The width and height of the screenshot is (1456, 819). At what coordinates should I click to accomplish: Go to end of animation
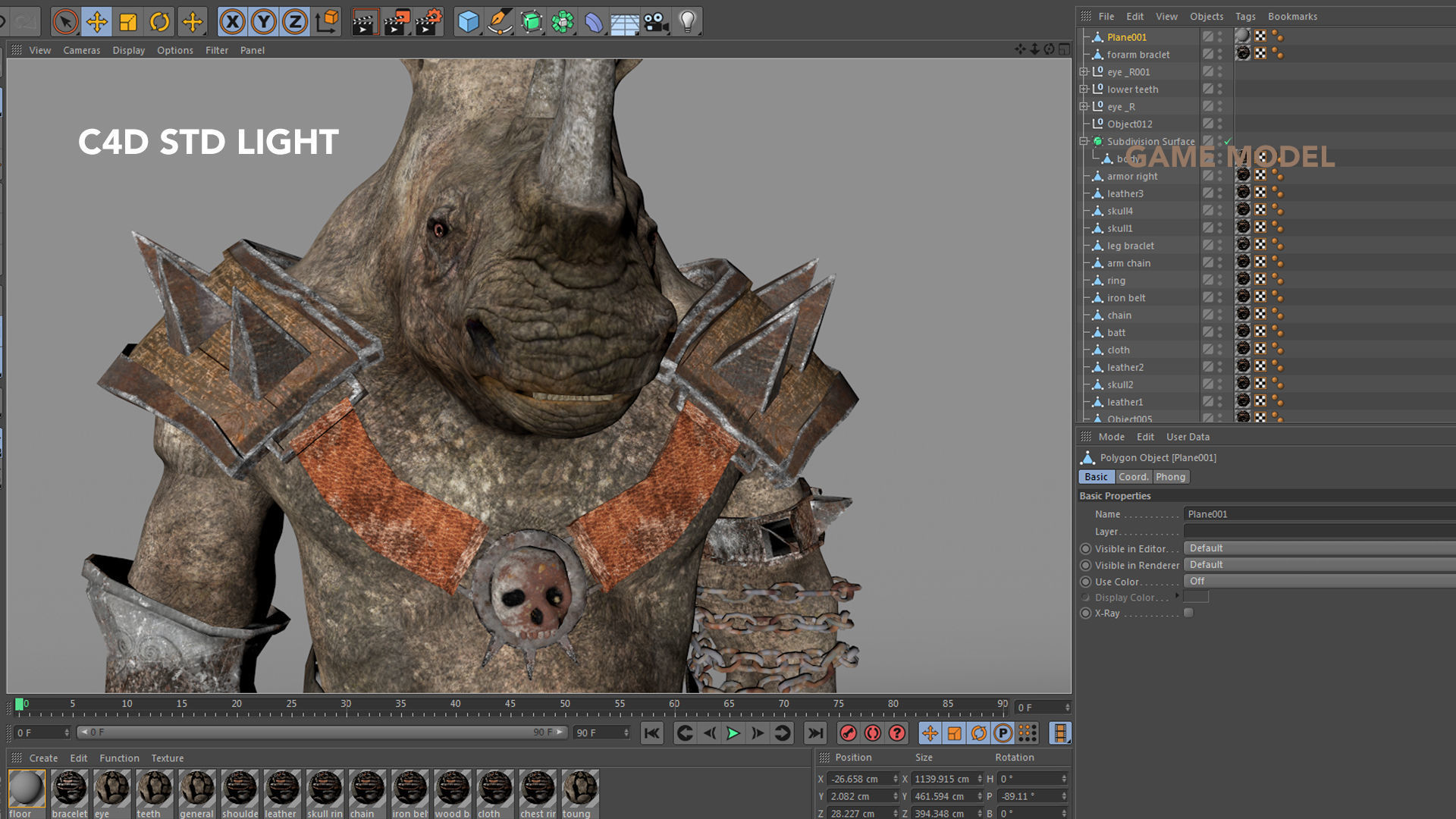[815, 733]
